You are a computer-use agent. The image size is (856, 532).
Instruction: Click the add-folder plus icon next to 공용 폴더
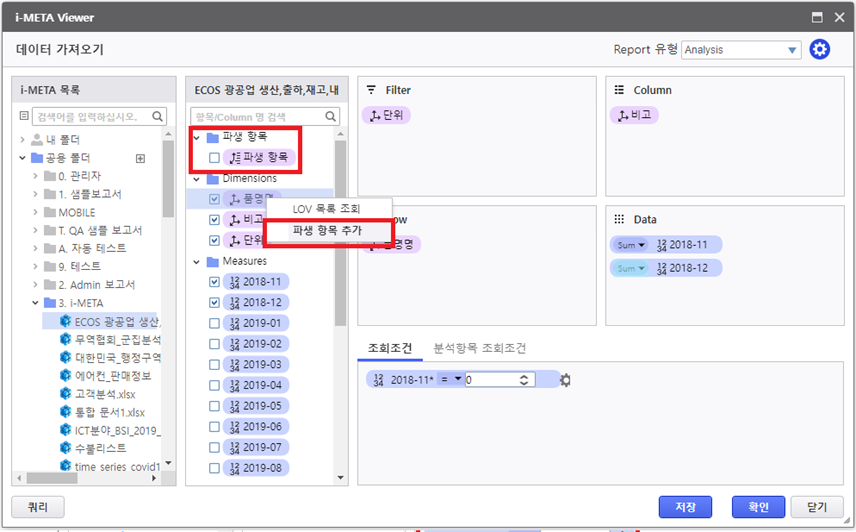click(x=141, y=158)
